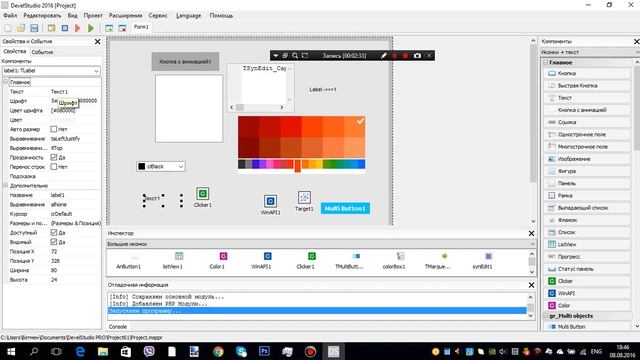The image size is (640, 360).
Task: Select WinAPI1 component icon on the form
Action: tap(270, 201)
